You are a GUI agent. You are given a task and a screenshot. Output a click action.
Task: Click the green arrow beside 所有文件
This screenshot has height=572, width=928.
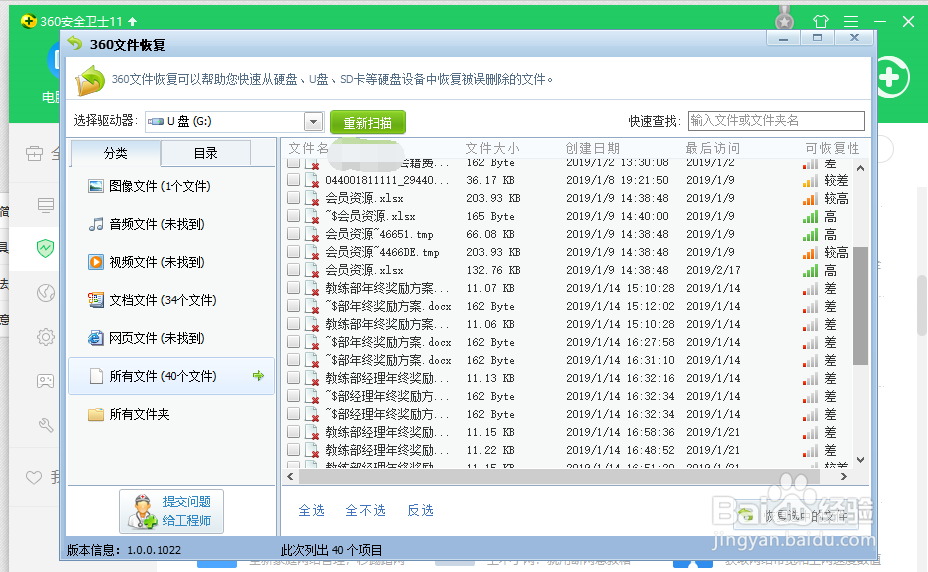[258, 375]
